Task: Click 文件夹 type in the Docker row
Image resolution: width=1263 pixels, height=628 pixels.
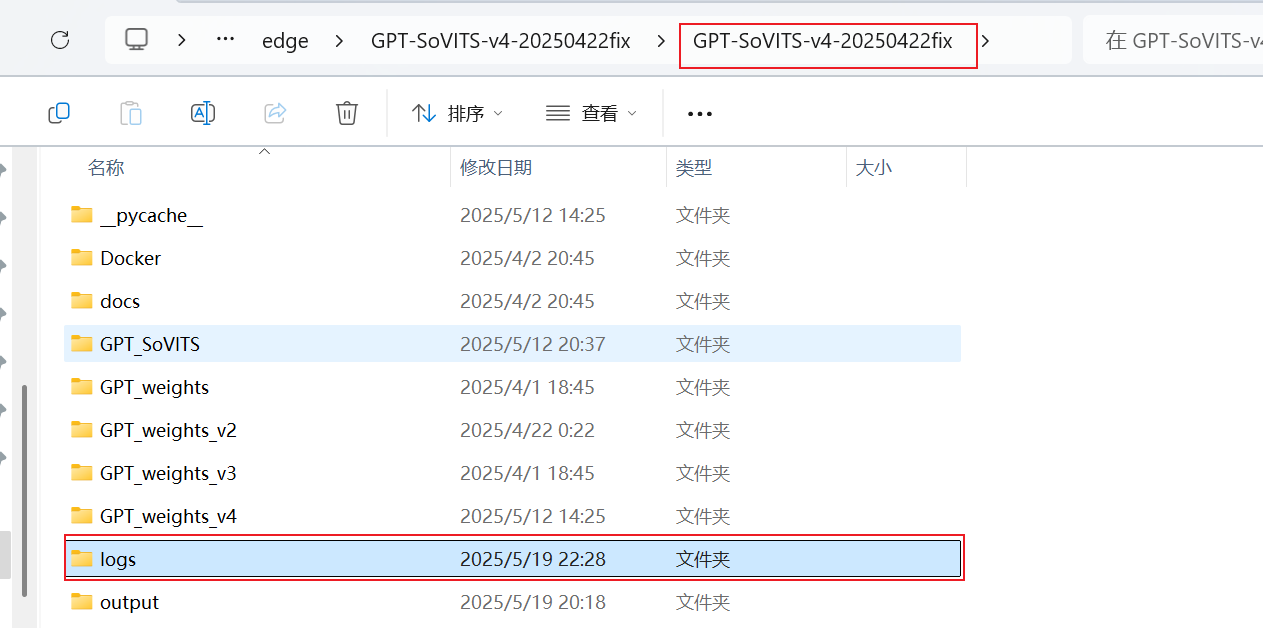Action: tap(703, 258)
